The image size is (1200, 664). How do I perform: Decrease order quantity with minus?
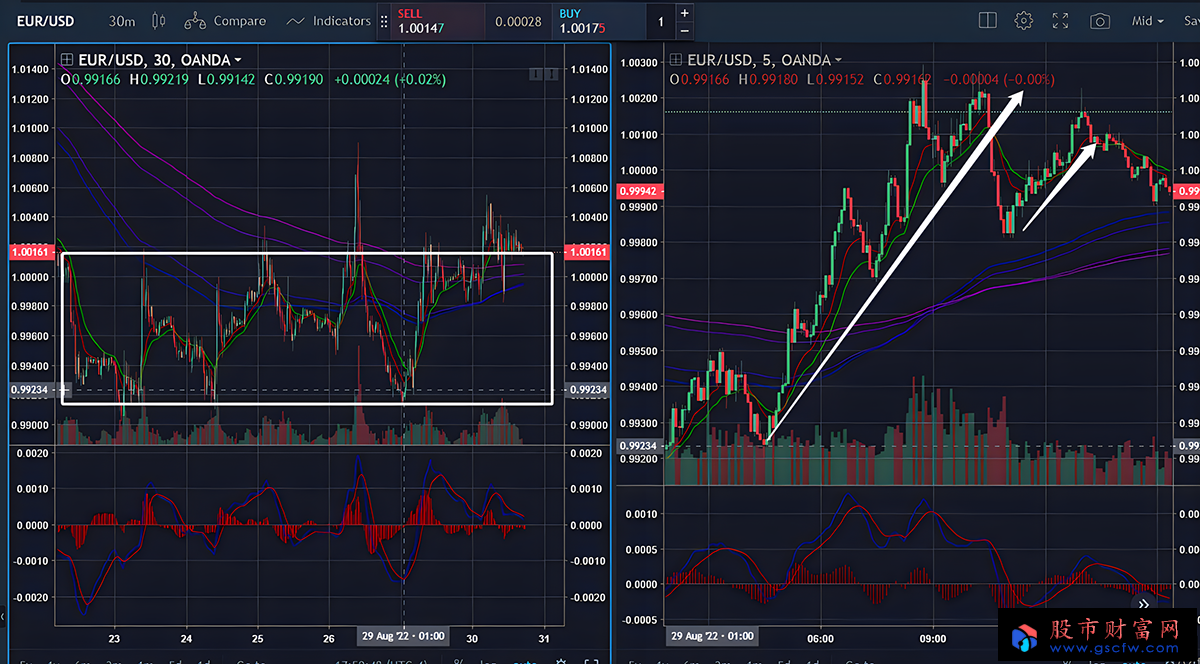(684, 30)
